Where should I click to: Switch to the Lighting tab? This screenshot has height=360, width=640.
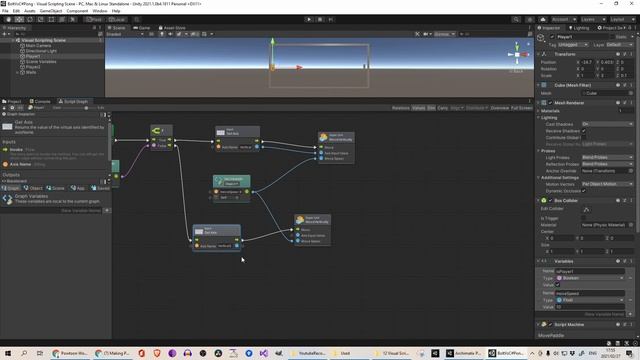[579, 28]
